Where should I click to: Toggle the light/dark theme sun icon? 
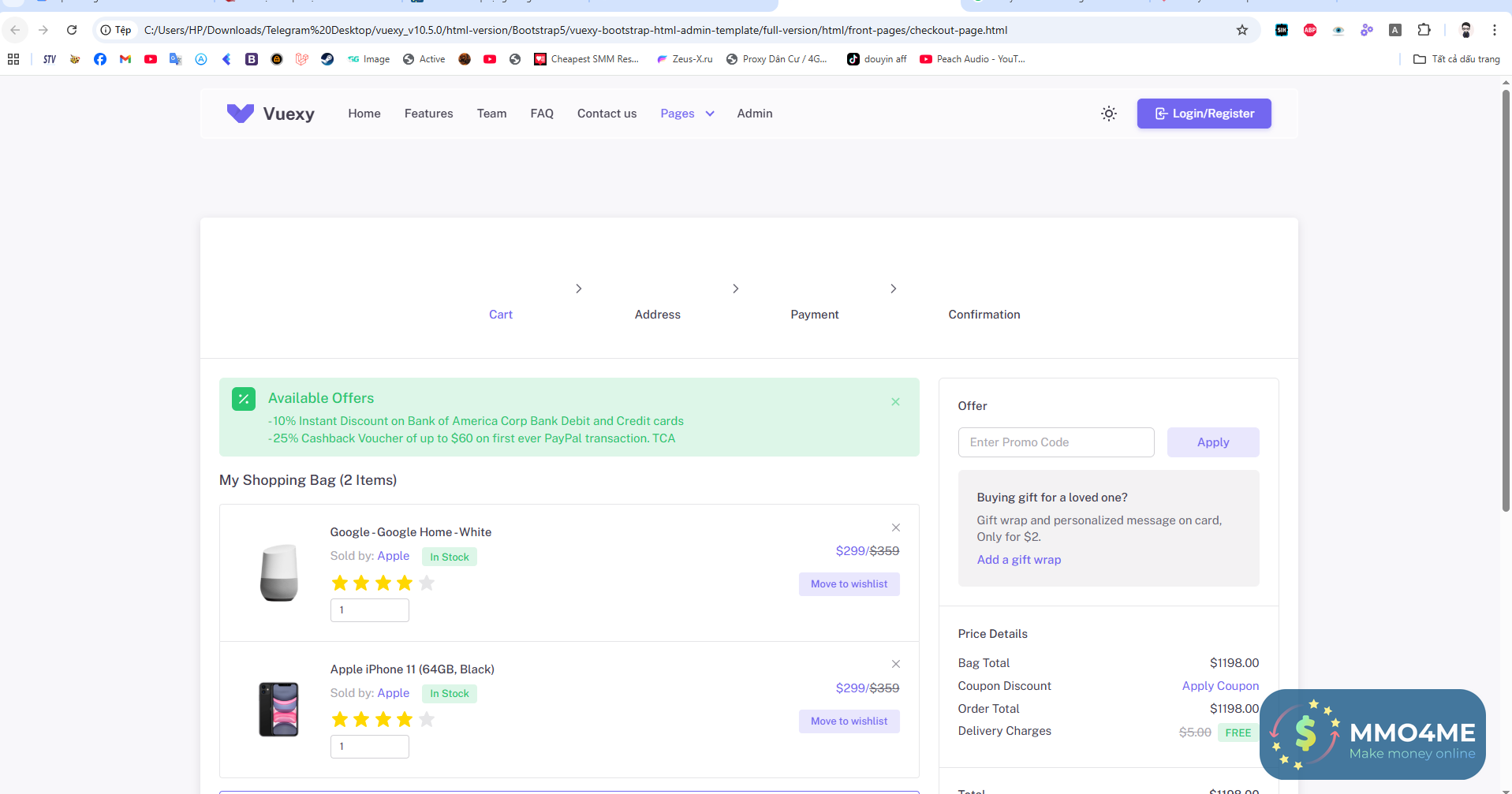pos(1108,114)
